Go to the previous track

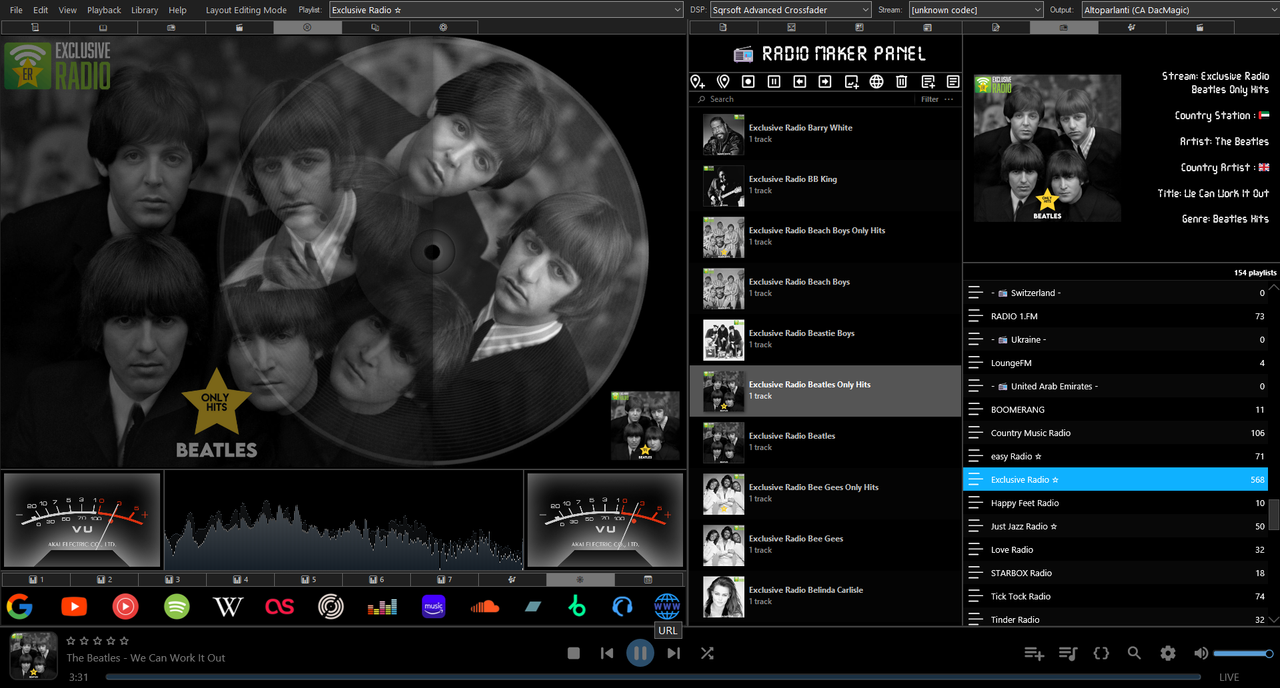[607, 653]
